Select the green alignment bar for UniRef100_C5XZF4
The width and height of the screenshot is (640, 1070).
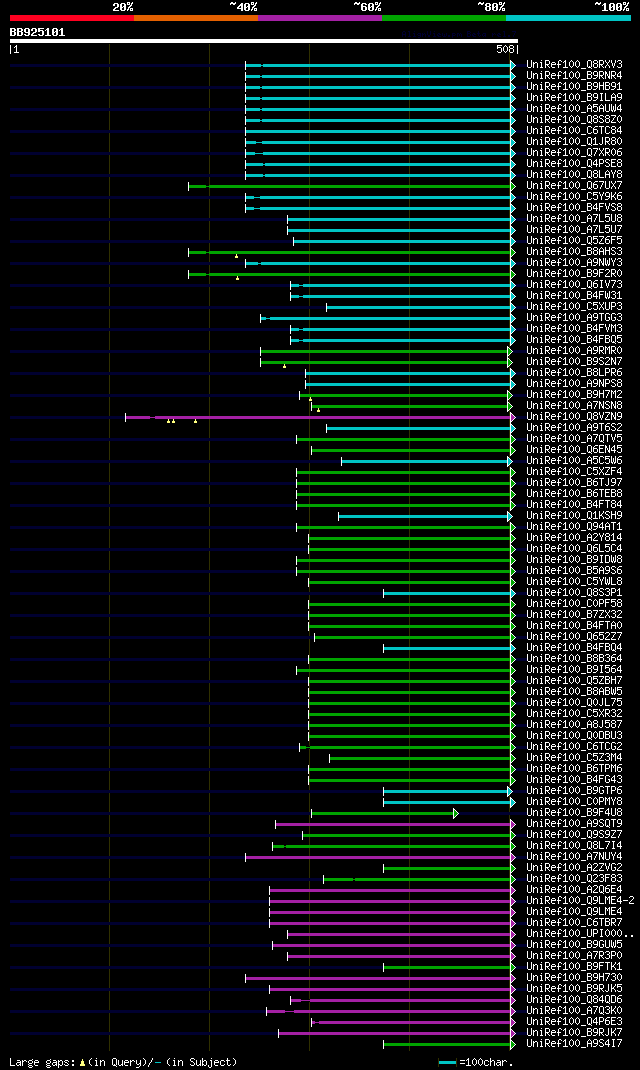[x=403, y=472]
